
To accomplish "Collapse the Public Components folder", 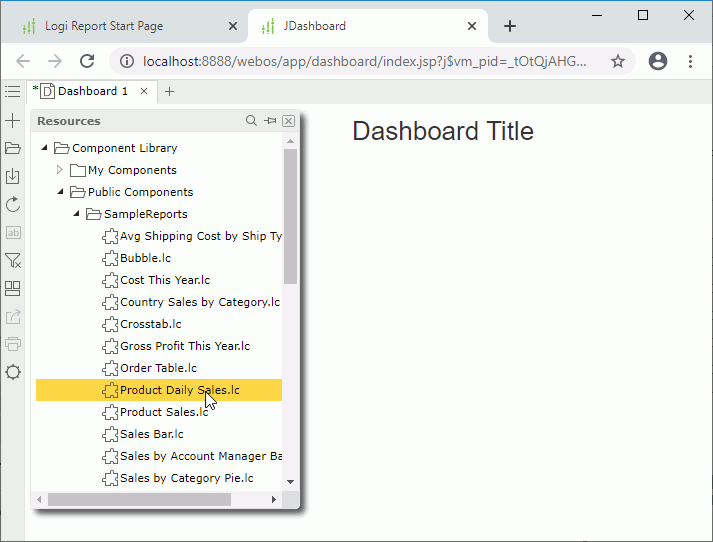I will pos(60,192).
